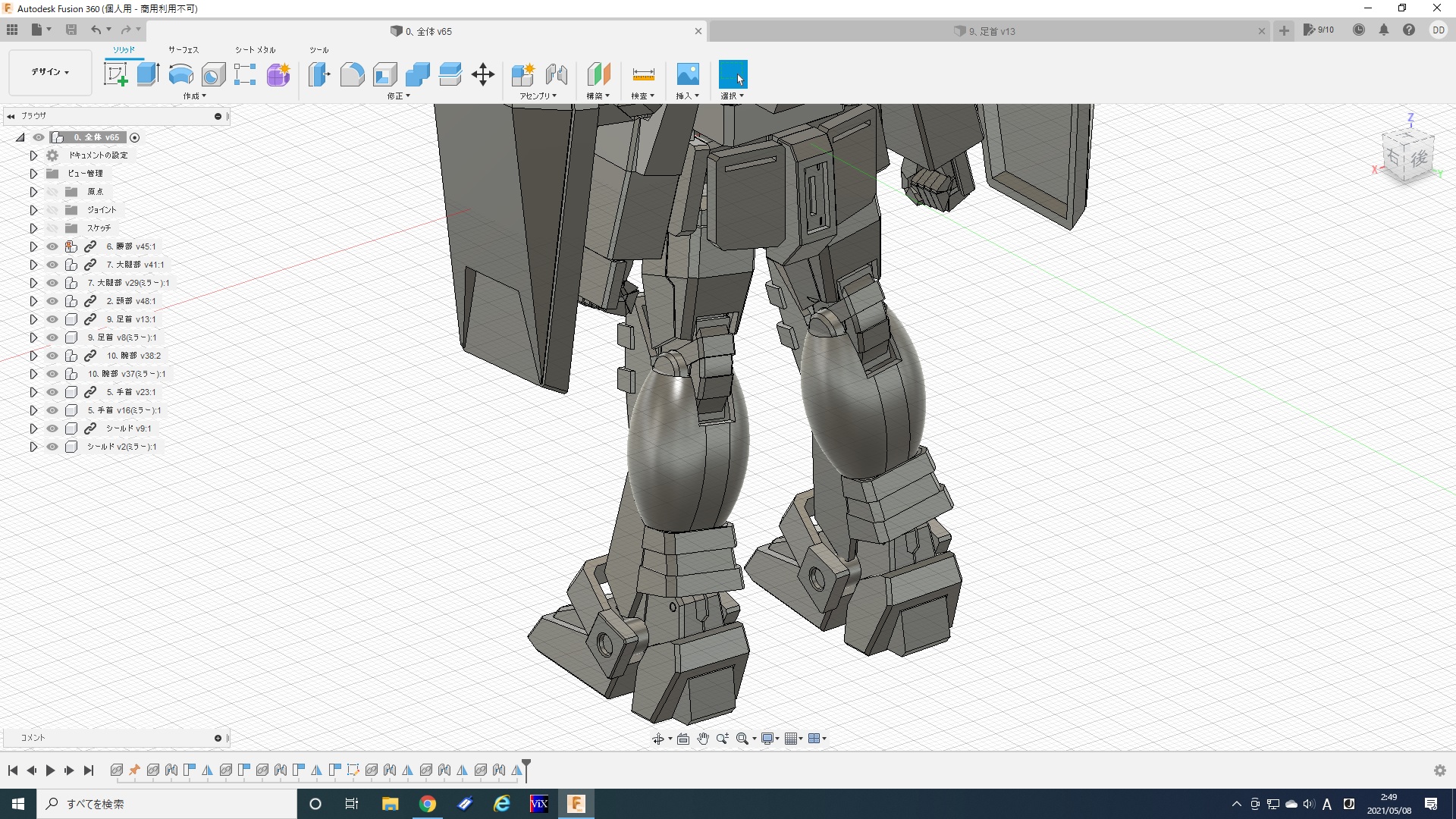Viewport: 1456px width, 819px height.
Task: Expand the ドキュメントの設定 node
Action: tap(33, 155)
